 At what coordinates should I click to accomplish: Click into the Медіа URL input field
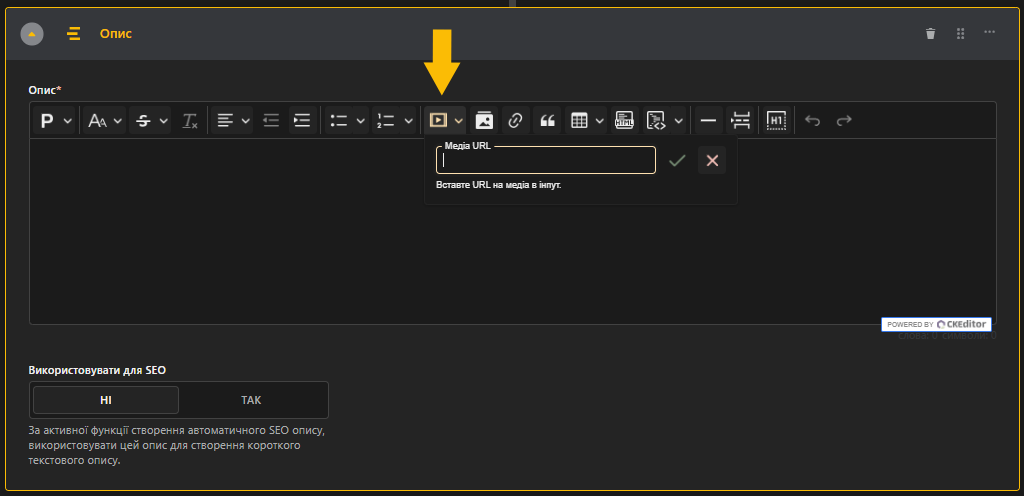(546, 160)
